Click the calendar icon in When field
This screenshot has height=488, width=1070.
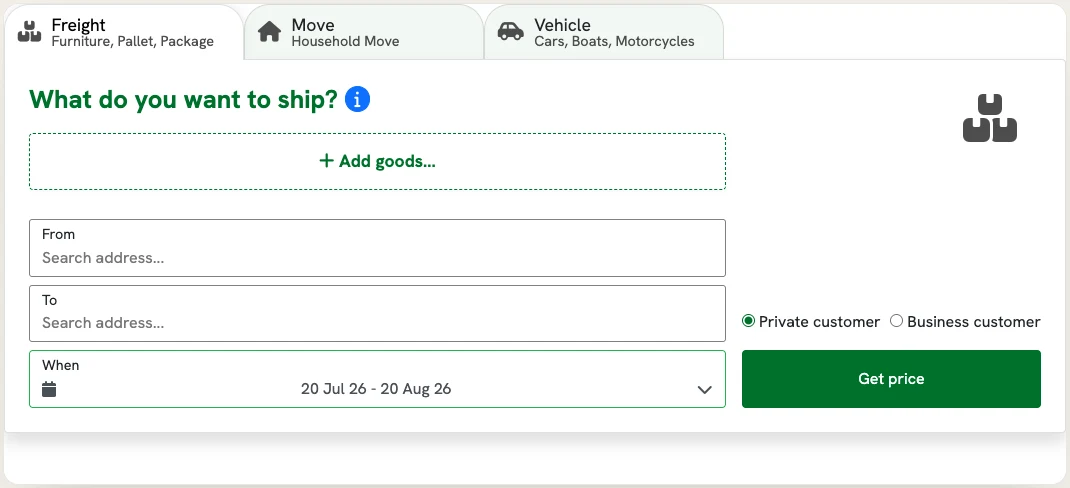pos(49,390)
